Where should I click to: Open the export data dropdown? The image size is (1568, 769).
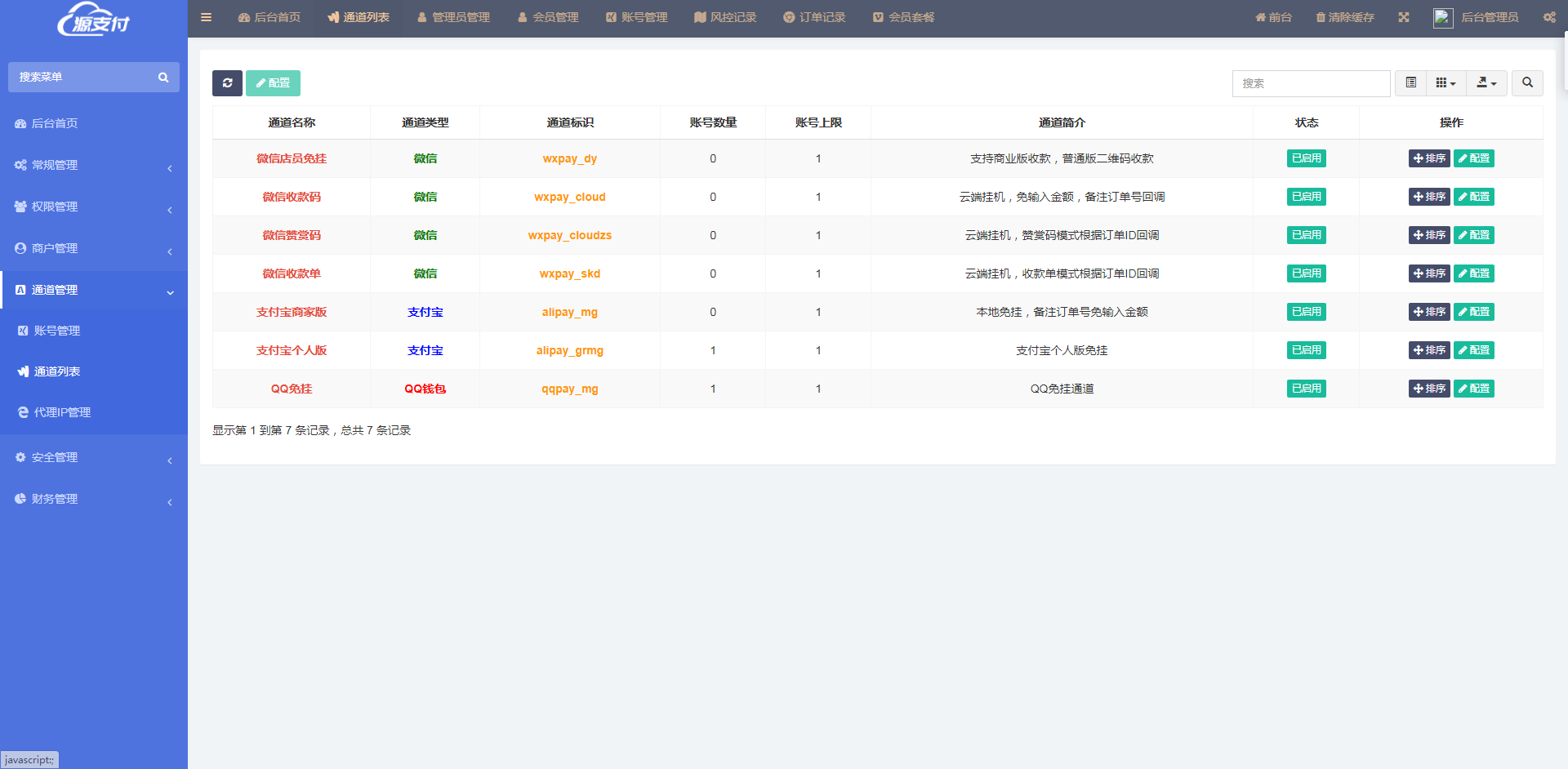click(1486, 82)
